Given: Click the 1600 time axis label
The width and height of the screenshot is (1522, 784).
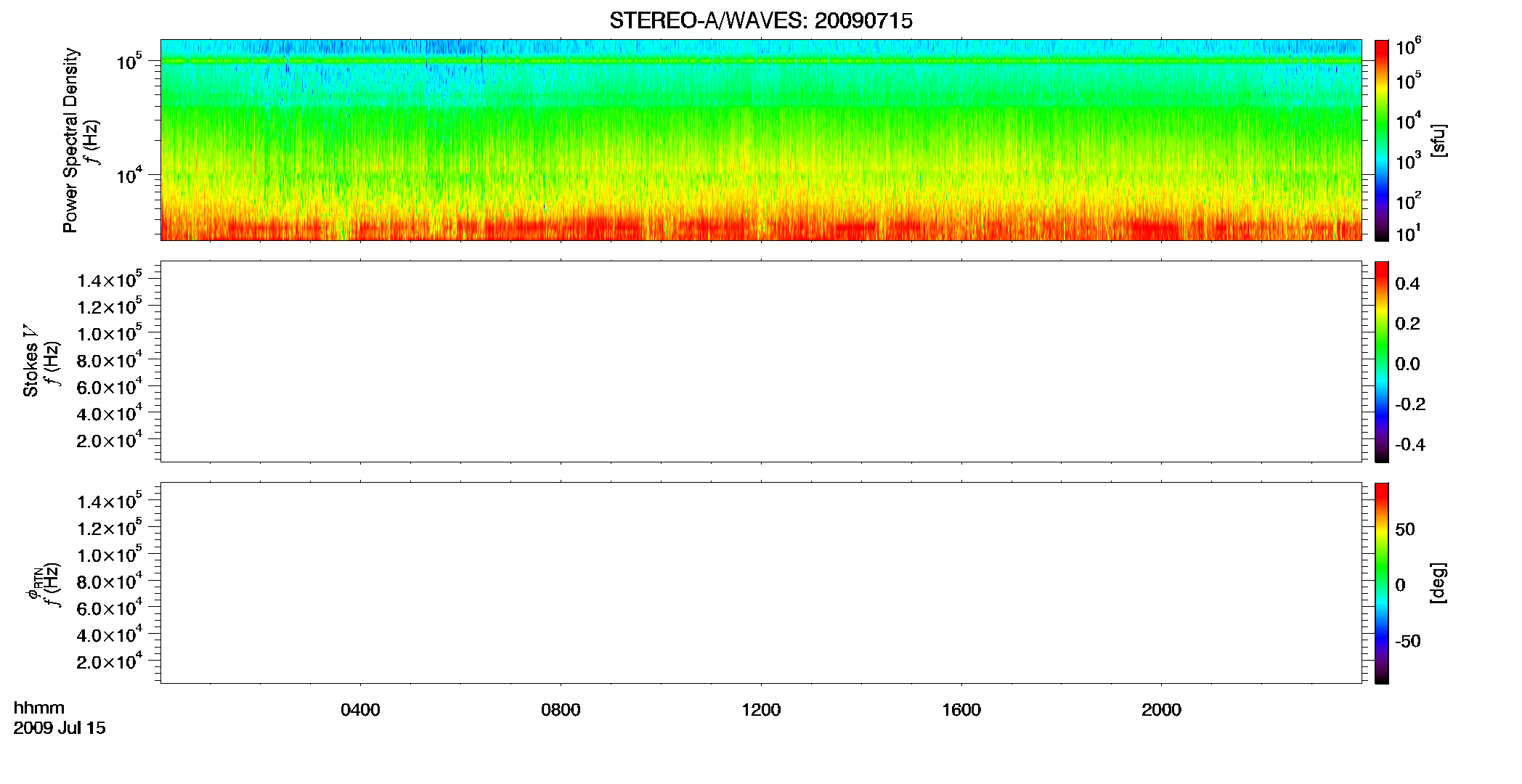Looking at the screenshot, I should click(x=961, y=710).
